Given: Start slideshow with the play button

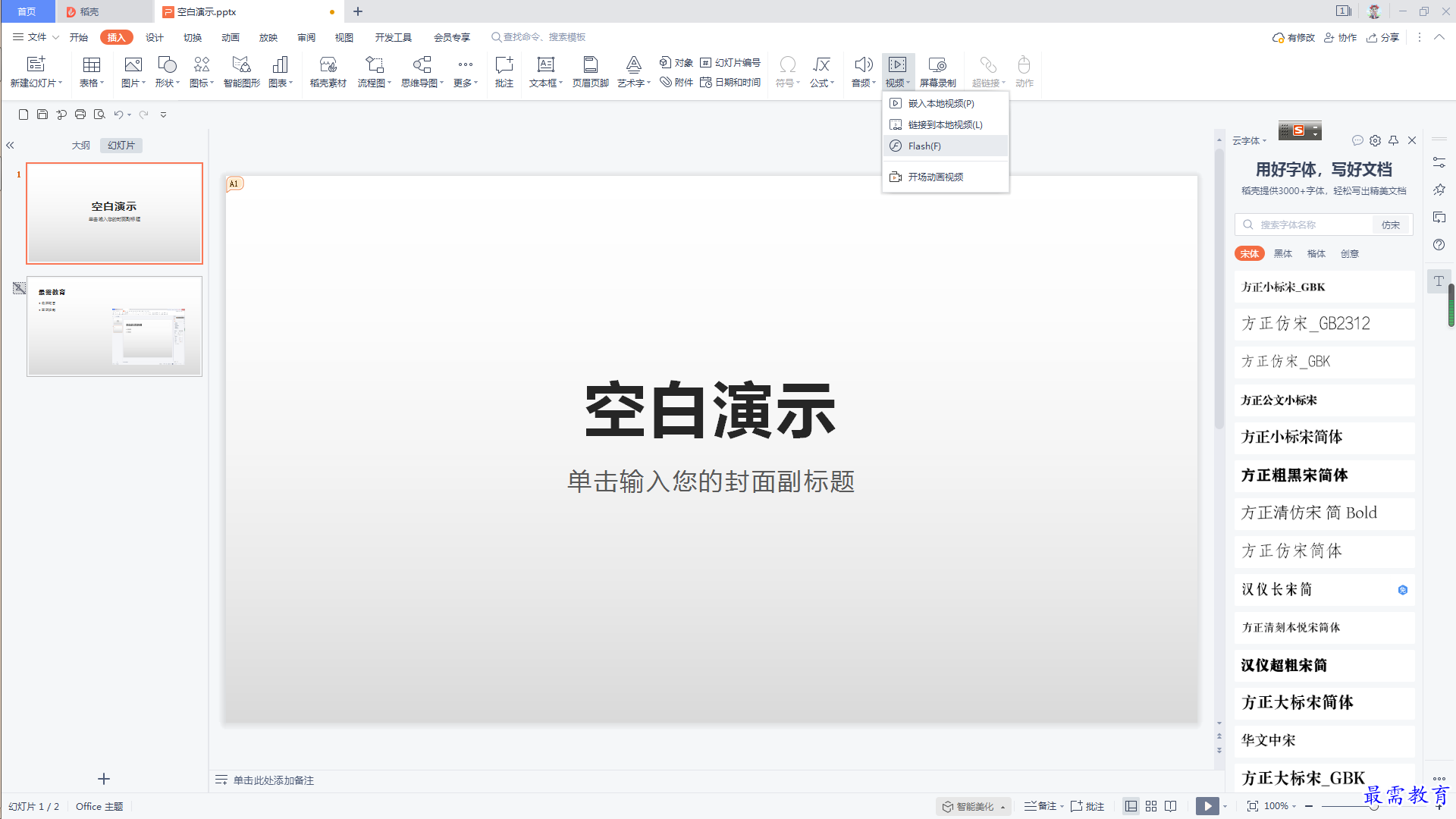Looking at the screenshot, I should tap(1207, 806).
